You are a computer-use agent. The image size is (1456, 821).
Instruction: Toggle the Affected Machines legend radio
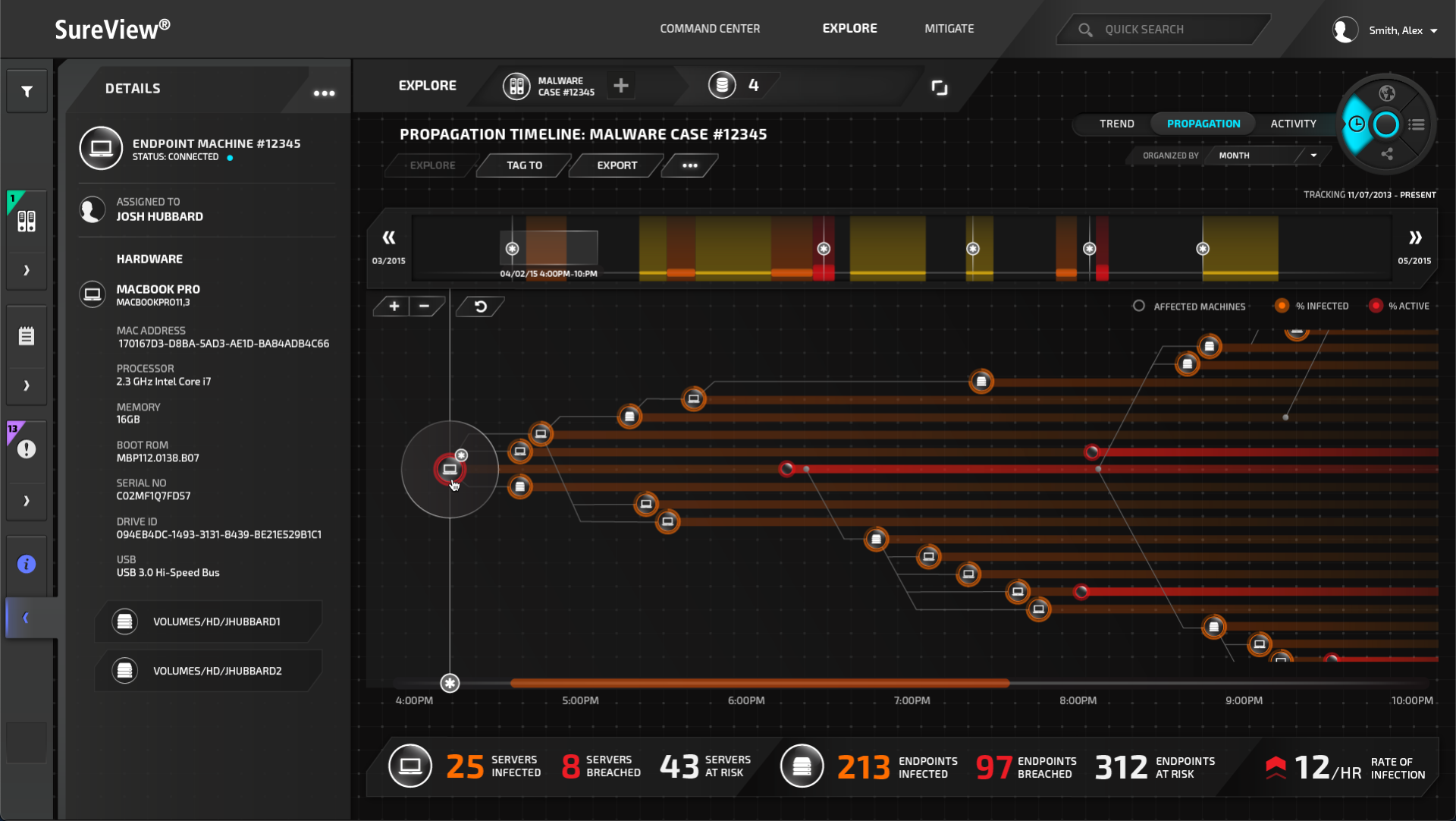[x=1138, y=306]
